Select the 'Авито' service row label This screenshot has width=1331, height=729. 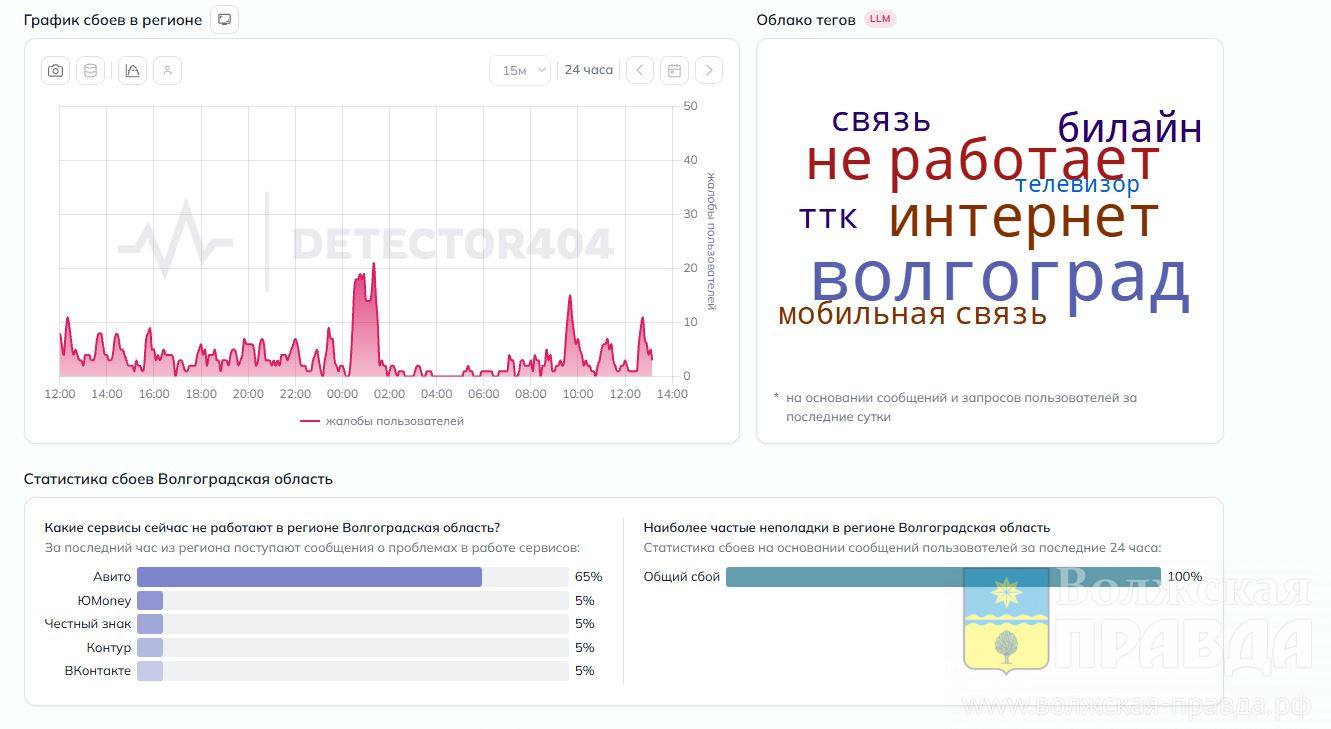(x=112, y=577)
